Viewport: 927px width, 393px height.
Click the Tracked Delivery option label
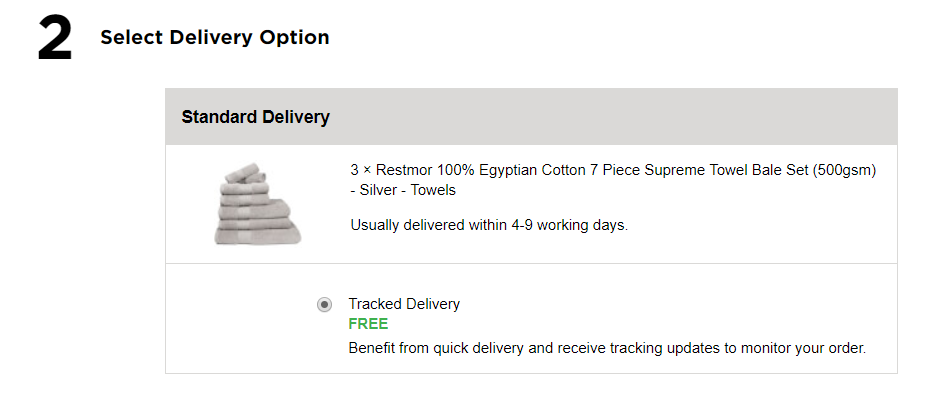tap(404, 304)
